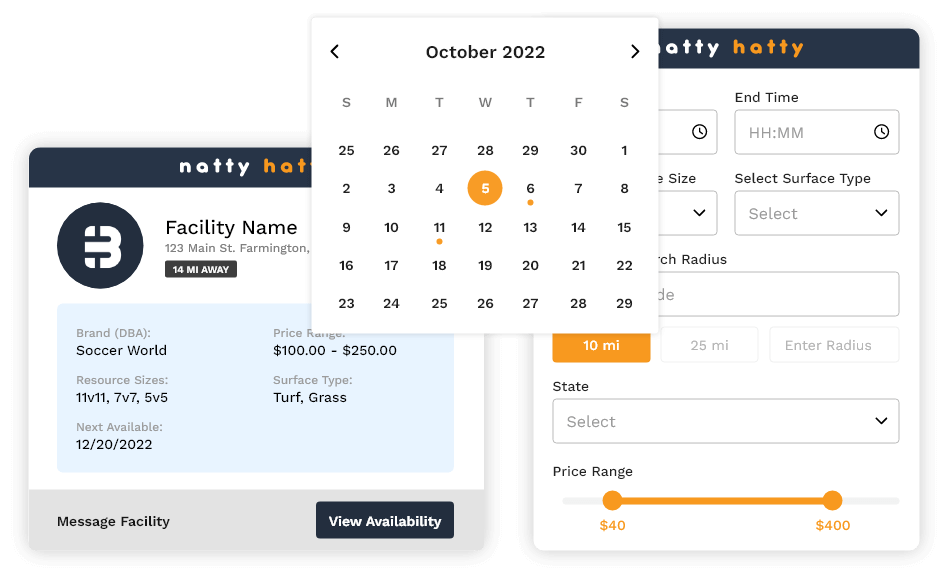Image resolution: width=948 pixels, height=579 pixels.
Task: Go to next month in calendar
Action: (635, 52)
